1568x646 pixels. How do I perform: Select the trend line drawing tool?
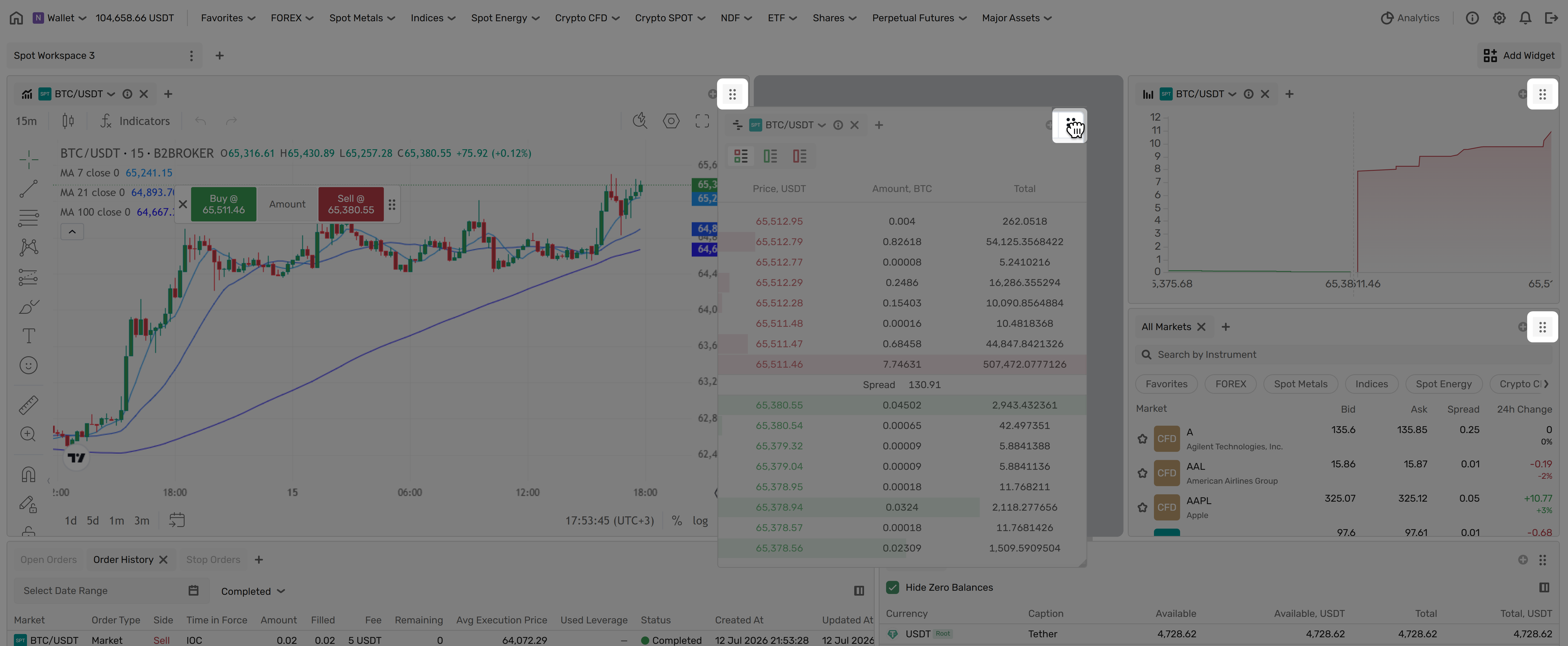pyautogui.click(x=29, y=189)
